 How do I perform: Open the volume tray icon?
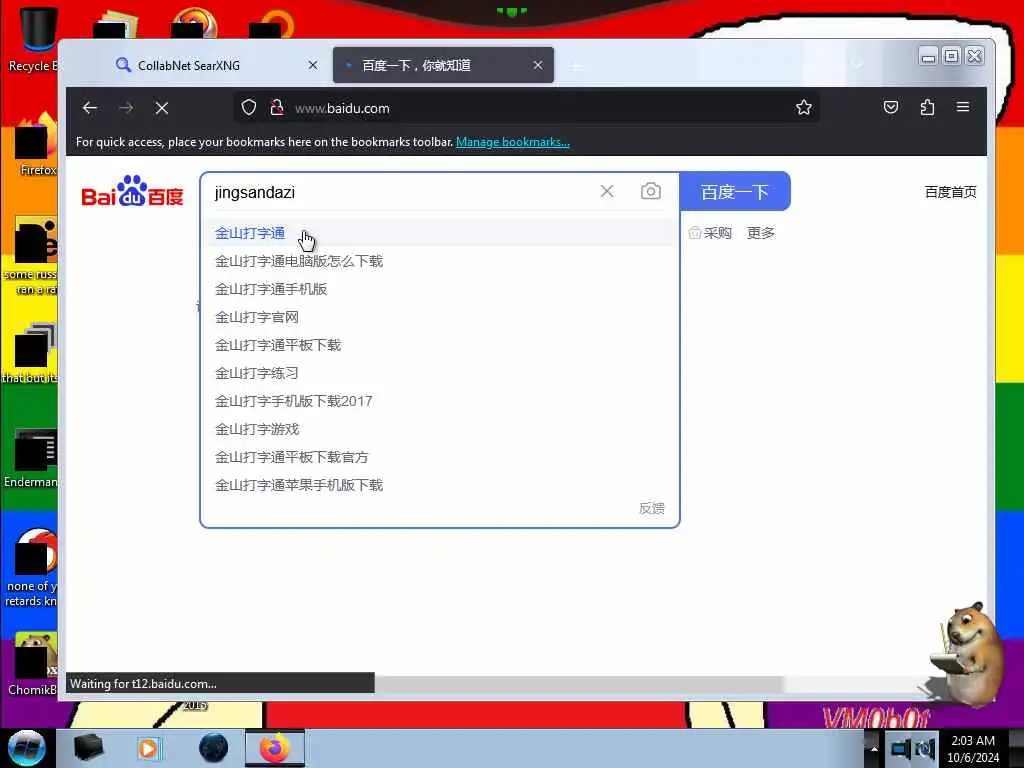[925, 749]
